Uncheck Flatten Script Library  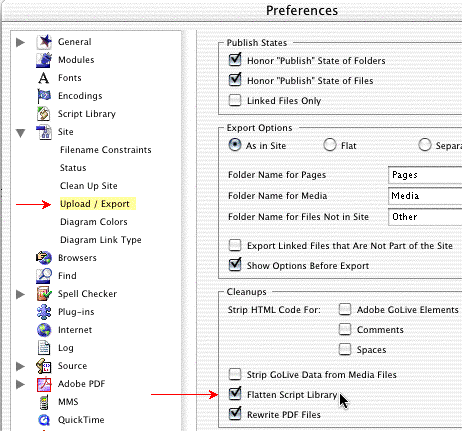[x=235, y=394]
